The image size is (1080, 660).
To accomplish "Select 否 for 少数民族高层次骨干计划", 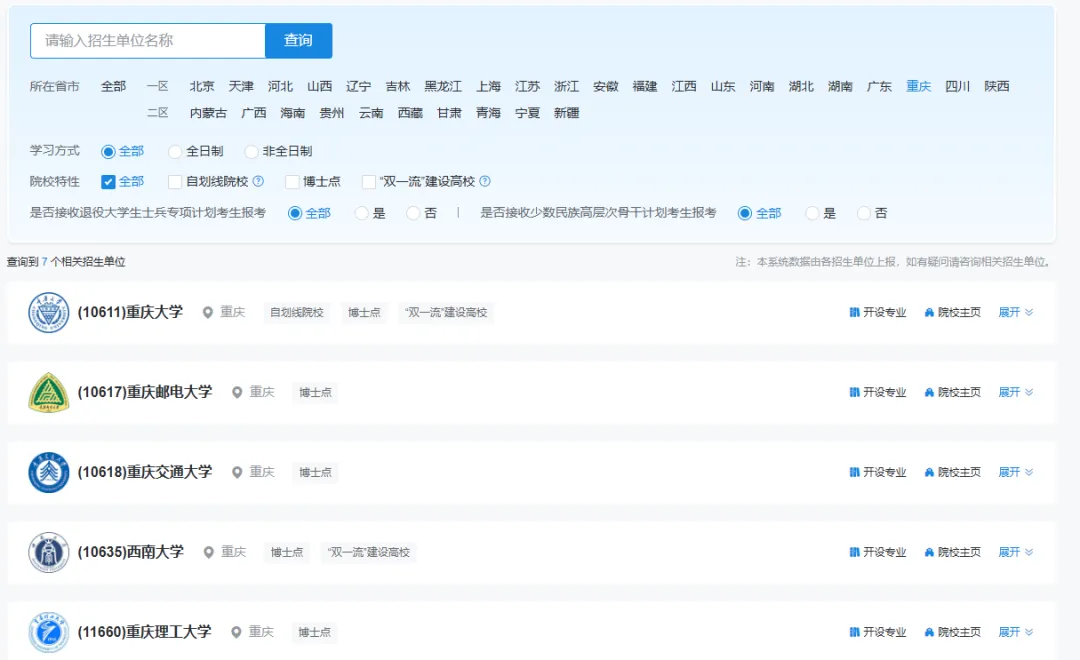I will pyautogui.click(x=864, y=214).
